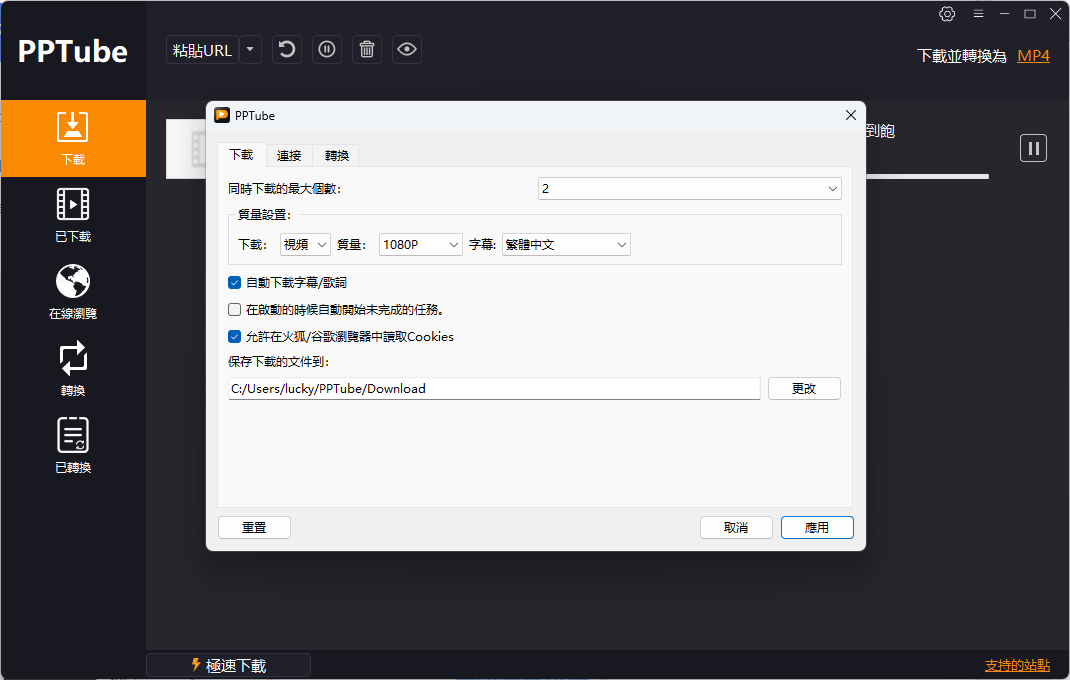This screenshot has width=1070, height=680.
Task: Enable auto-resume unfinished tasks on startup
Action: [x=235, y=310]
